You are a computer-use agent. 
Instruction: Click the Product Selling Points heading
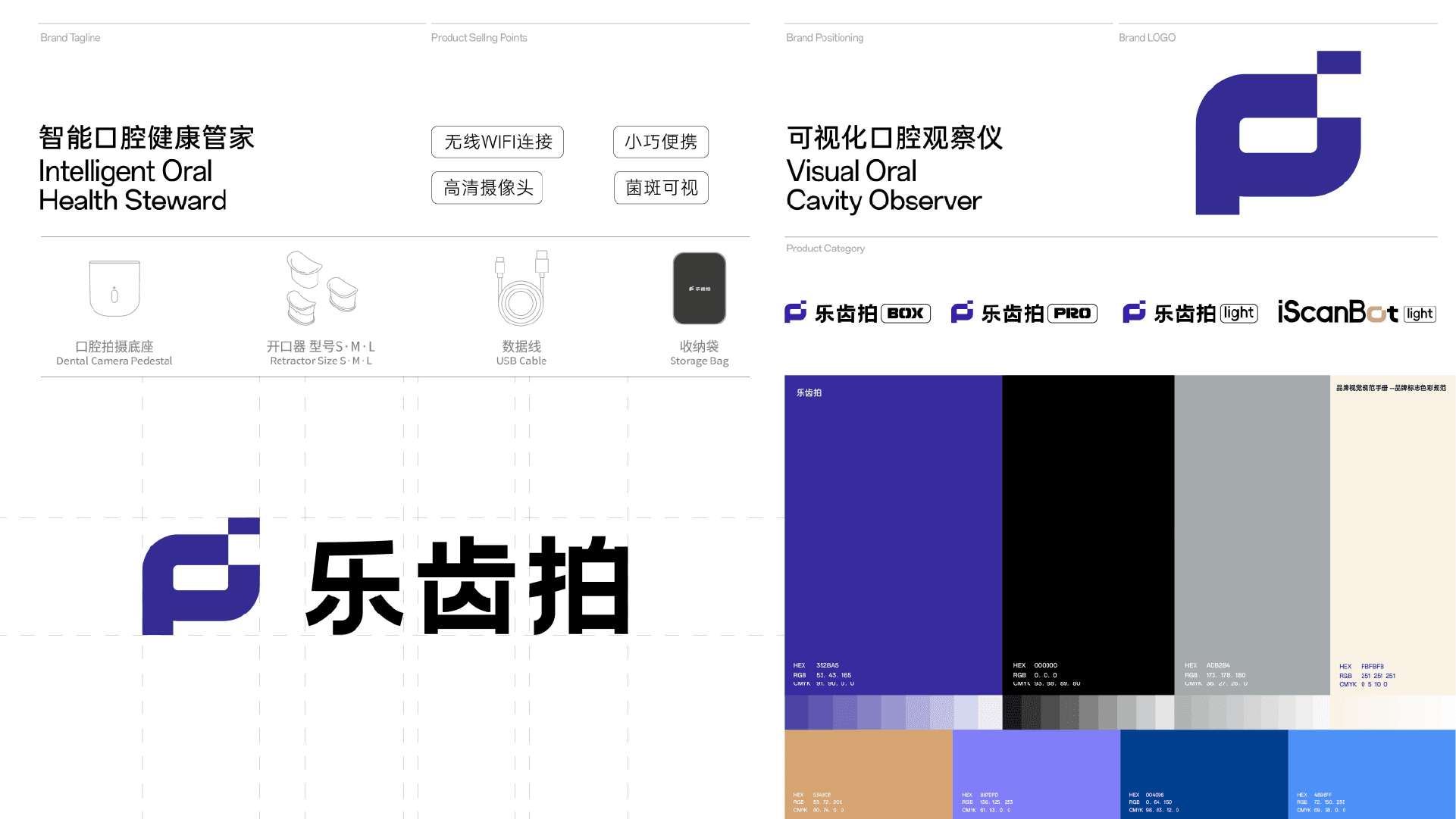point(479,37)
